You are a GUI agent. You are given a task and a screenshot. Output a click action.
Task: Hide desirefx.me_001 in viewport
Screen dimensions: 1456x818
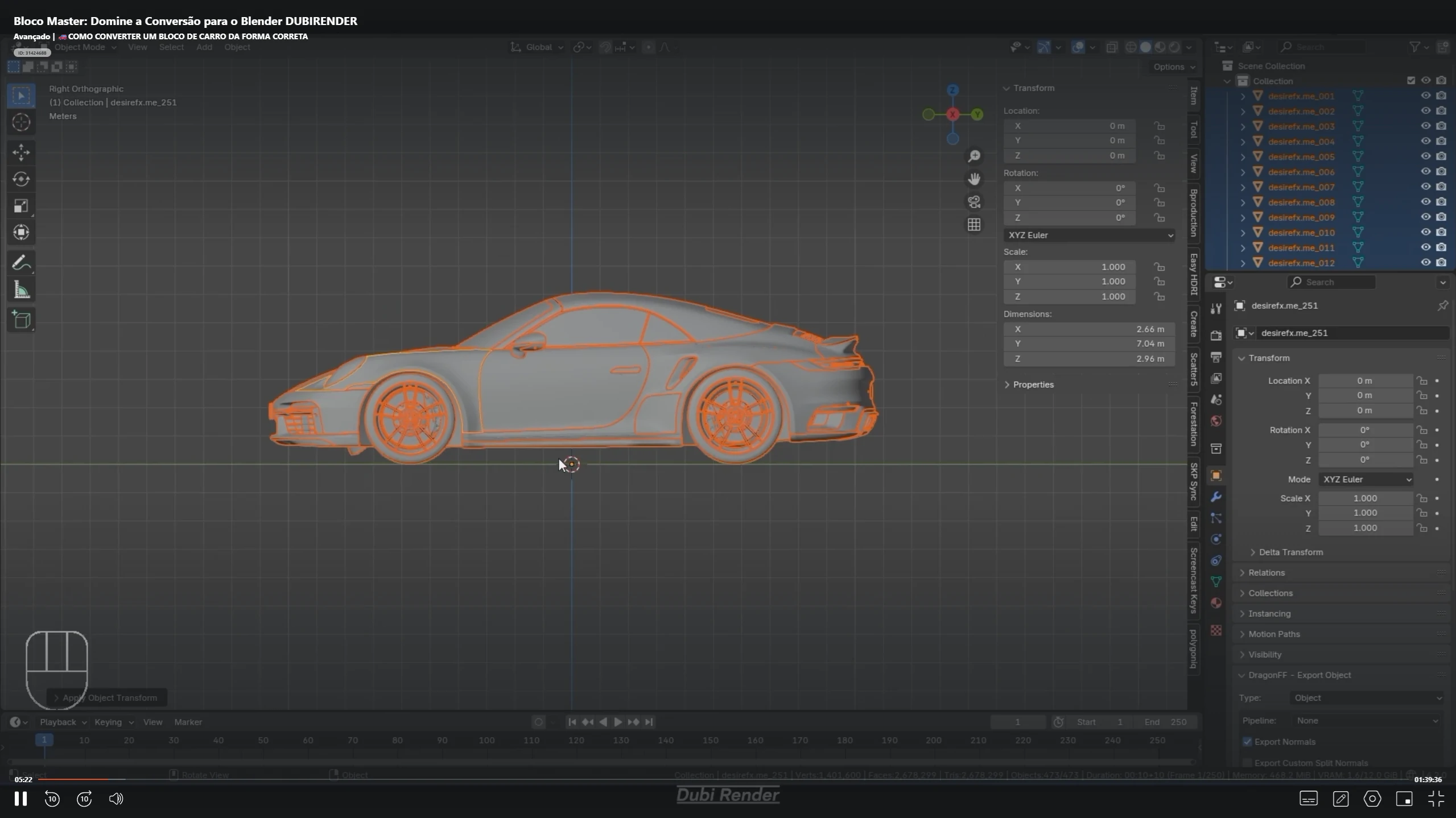(x=1425, y=96)
